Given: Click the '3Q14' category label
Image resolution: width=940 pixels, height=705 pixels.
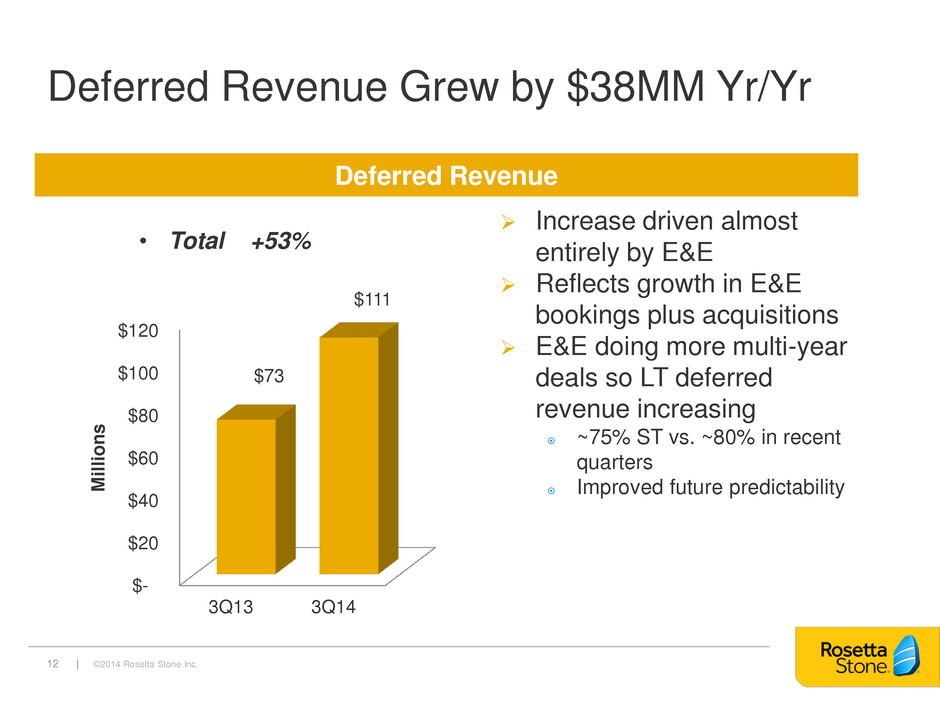Looking at the screenshot, I should click(x=333, y=607).
